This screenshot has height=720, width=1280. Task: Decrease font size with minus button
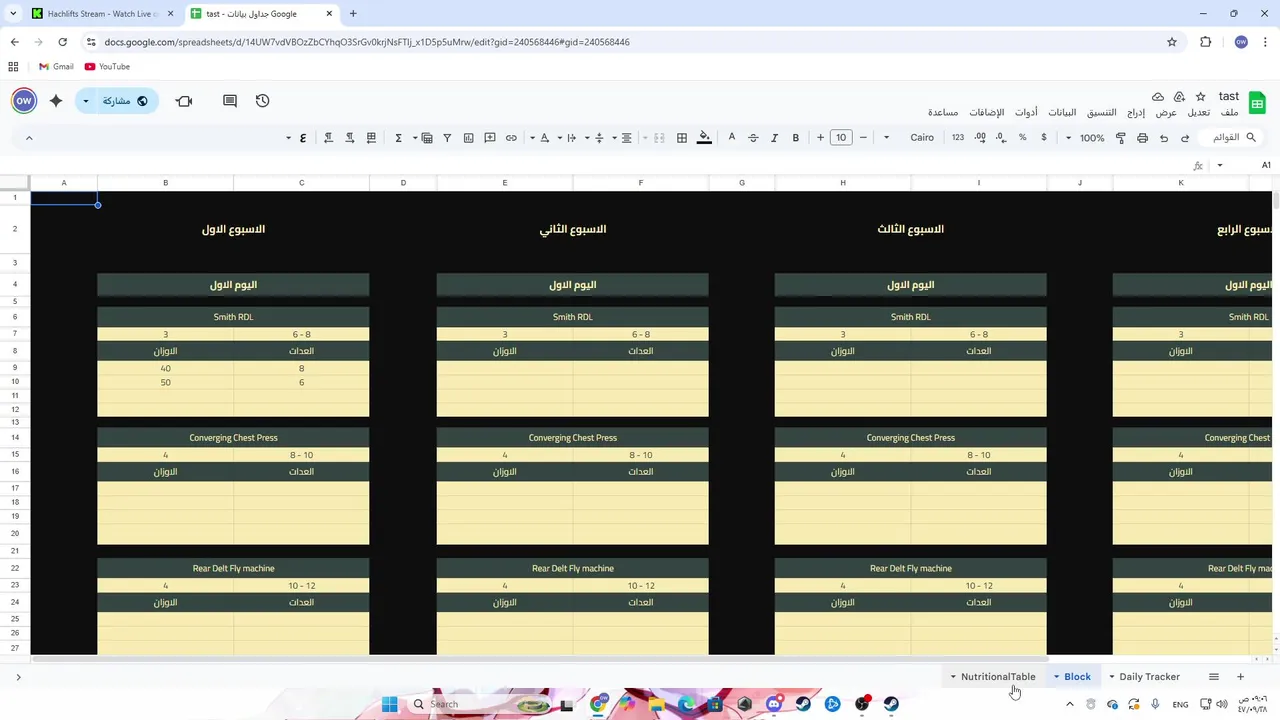click(863, 138)
